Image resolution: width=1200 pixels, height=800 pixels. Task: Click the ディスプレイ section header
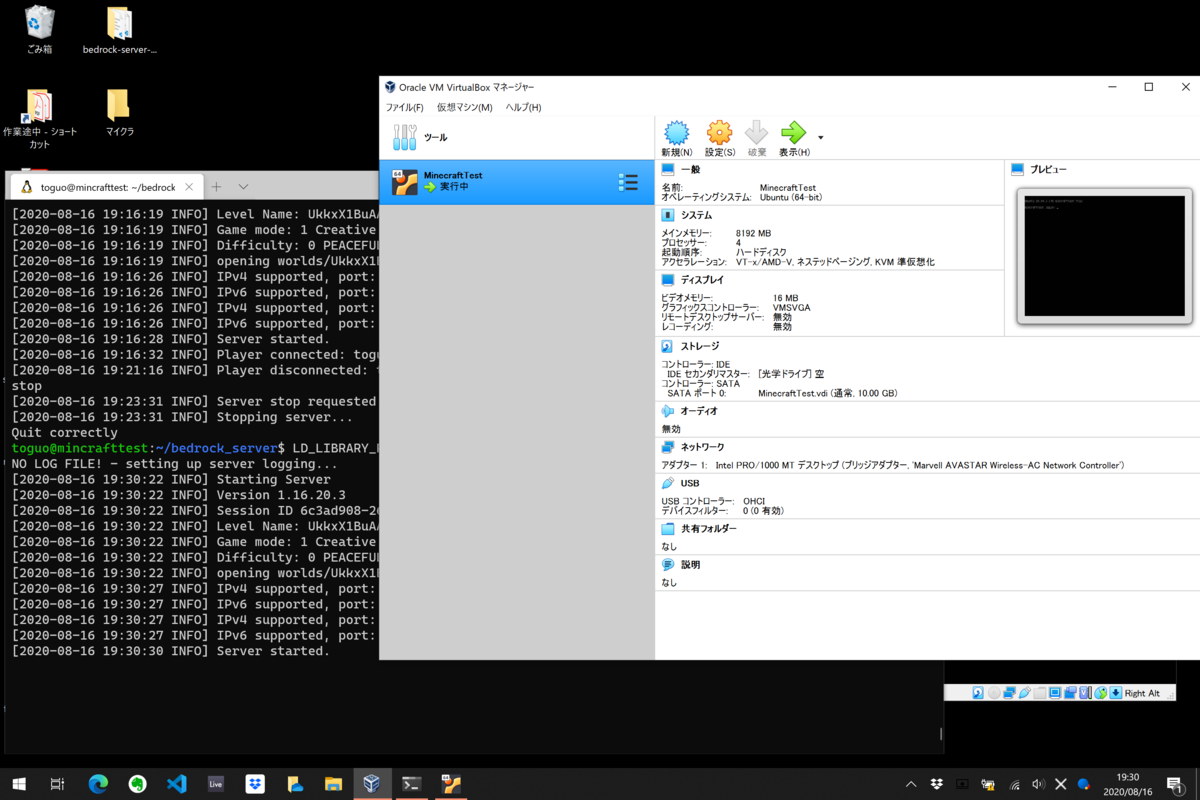pyautogui.click(x=702, y=280)
